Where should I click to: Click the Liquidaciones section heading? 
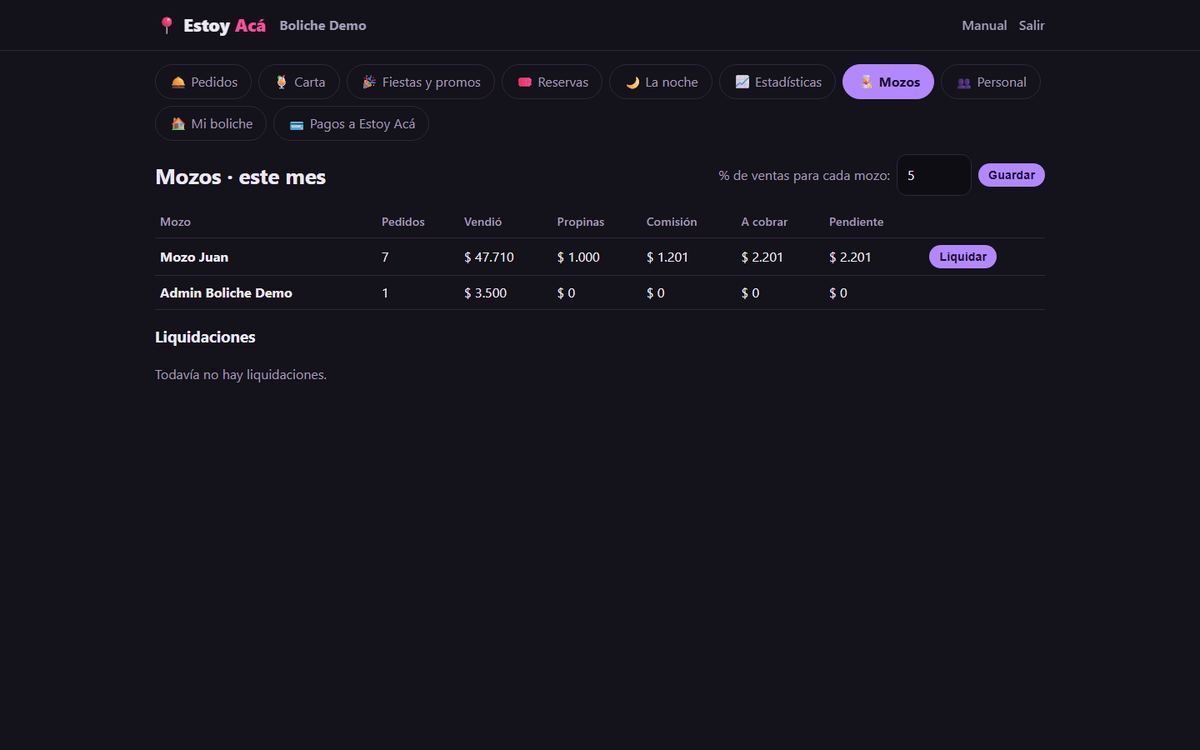(205, 337)
